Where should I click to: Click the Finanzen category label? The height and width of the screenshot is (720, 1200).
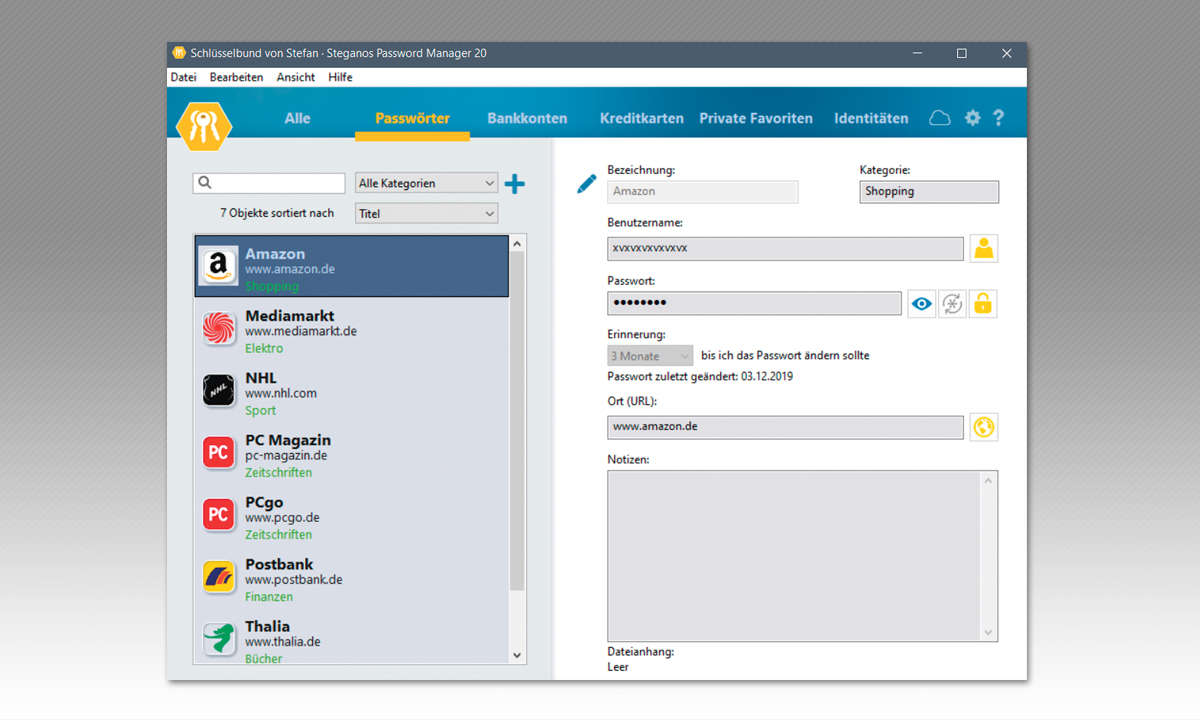[x=269, y=596]
